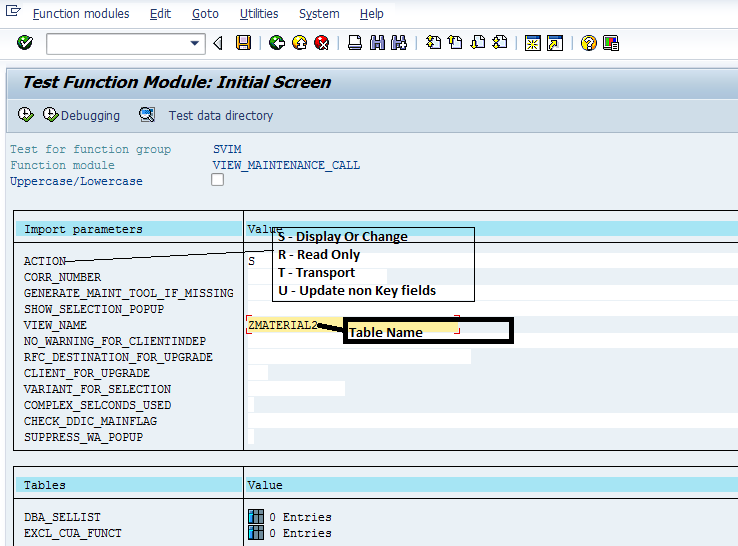Open the Goto menu
Image resolution: width=738 pixels, height=546 pixels.
[205, 14]
